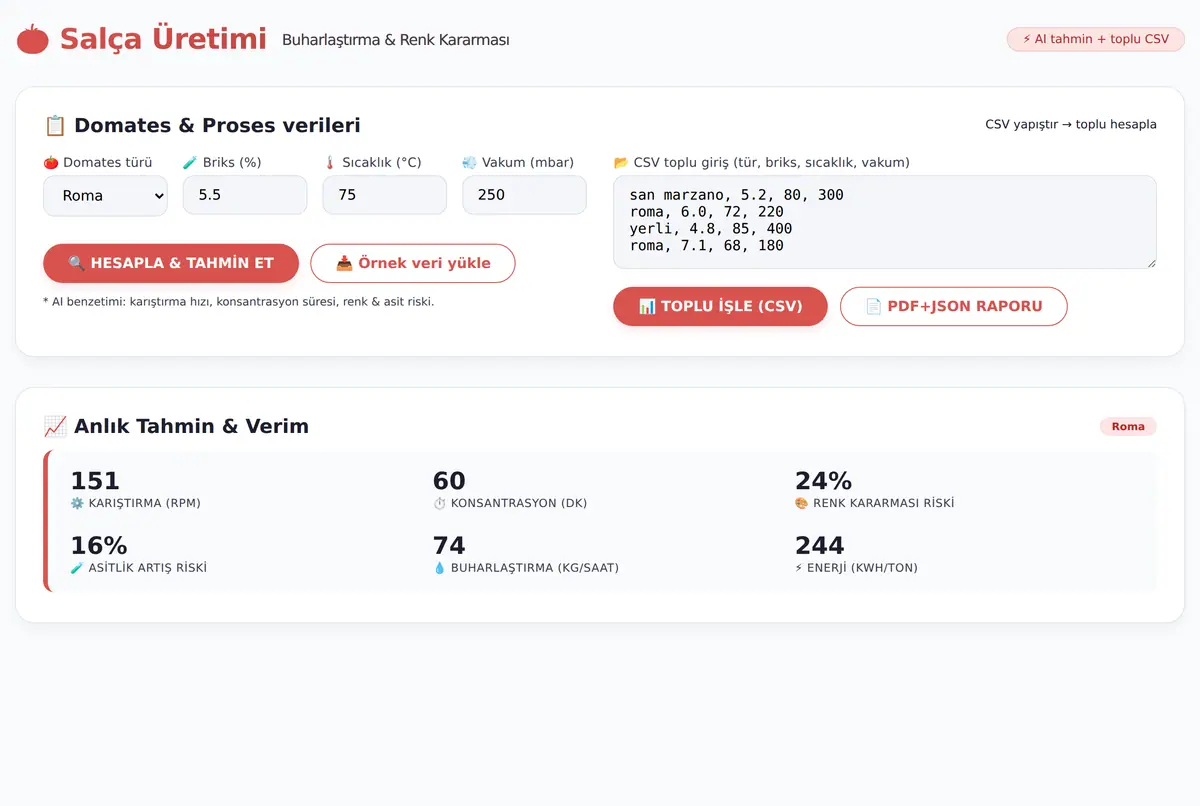Click inside the CSV toplu giriş textarea
The image size is (1200, 806).
click(885, 222)
